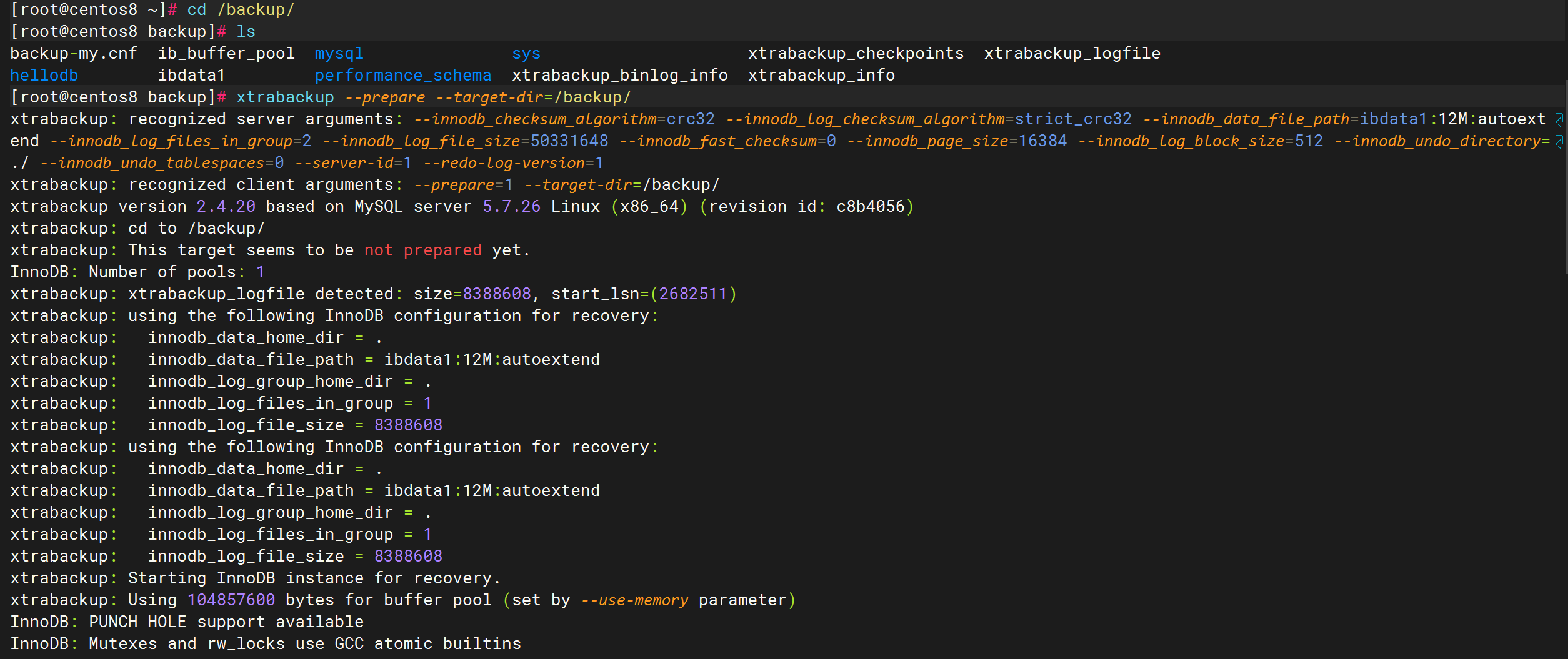
Task: Select 'xtrabackup_checkpoints' file name
Action: click(856, 54)
